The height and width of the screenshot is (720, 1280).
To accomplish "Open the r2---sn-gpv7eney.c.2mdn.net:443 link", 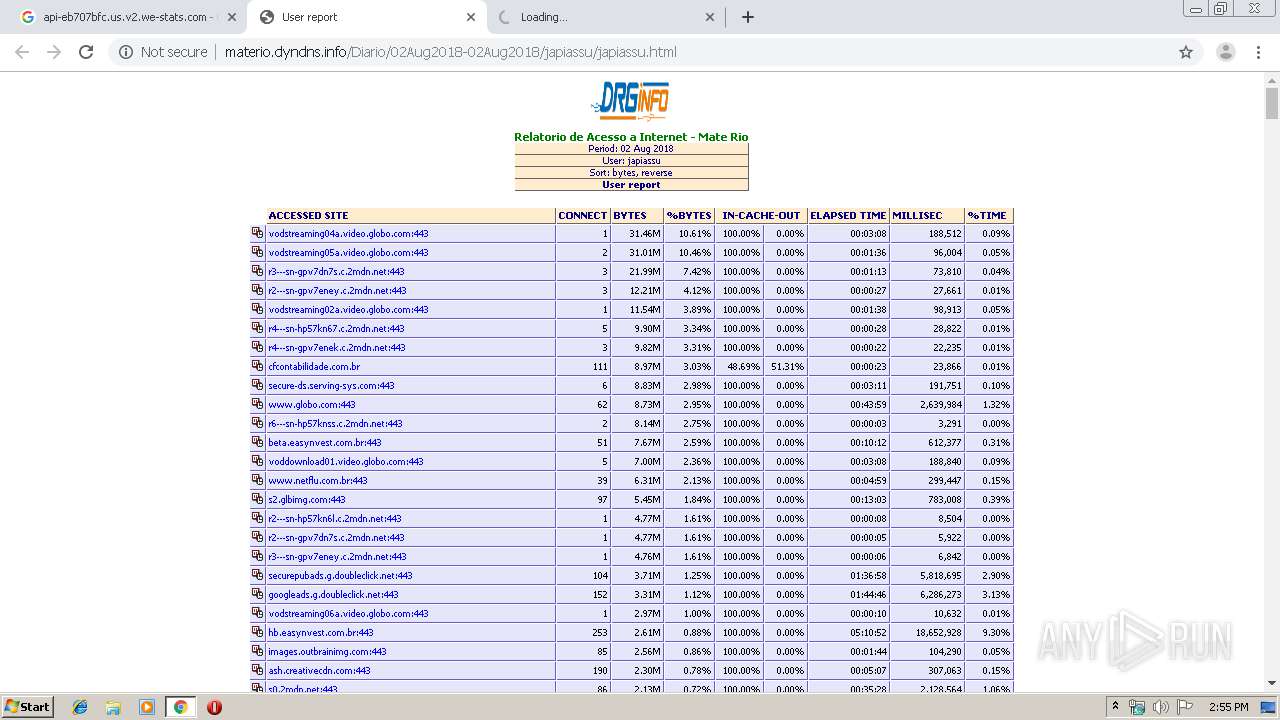I will click(337, 290).
